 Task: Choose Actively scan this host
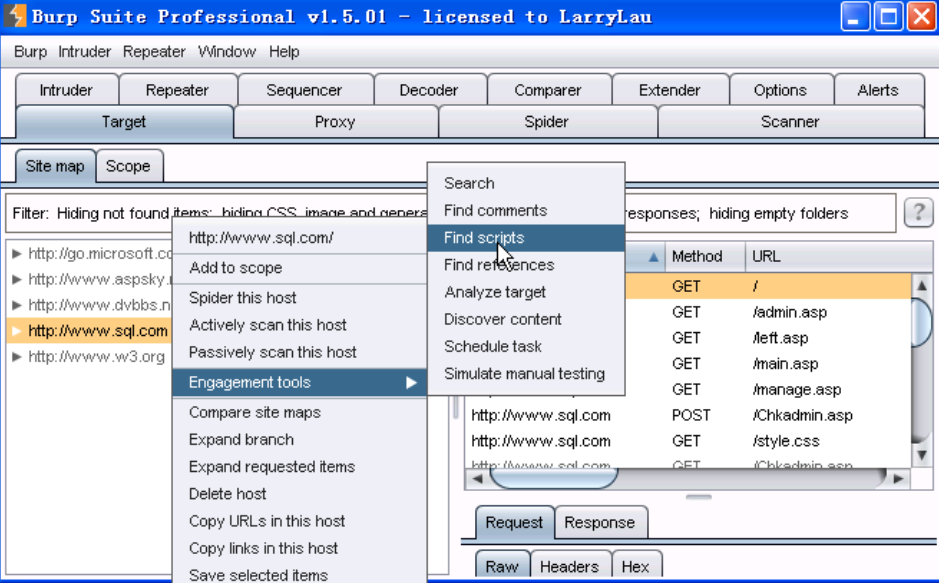click(x=299, y=325)
